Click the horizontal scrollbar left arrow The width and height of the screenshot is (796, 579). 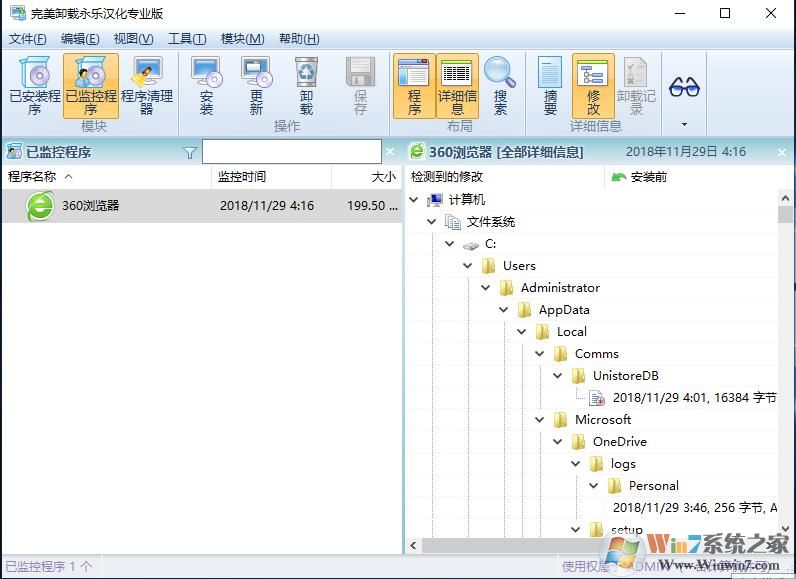click(413, 546)
